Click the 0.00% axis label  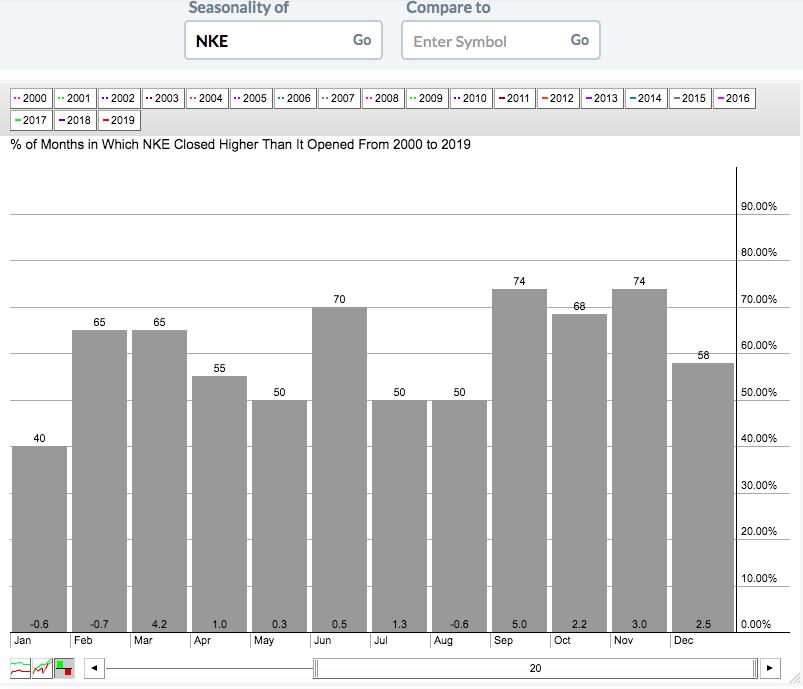(x=756, y=624)
